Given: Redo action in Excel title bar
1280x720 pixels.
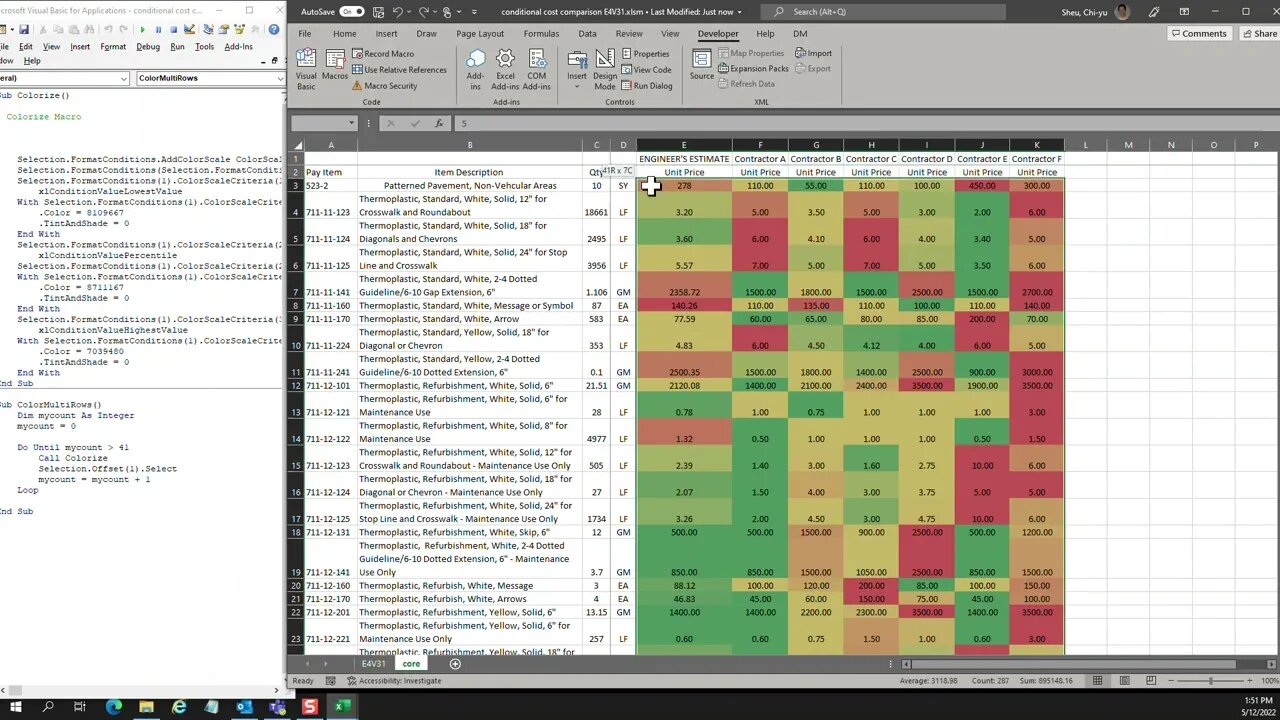Looking at the screenshot, I should pyautogui.click(x=426, y=12).
